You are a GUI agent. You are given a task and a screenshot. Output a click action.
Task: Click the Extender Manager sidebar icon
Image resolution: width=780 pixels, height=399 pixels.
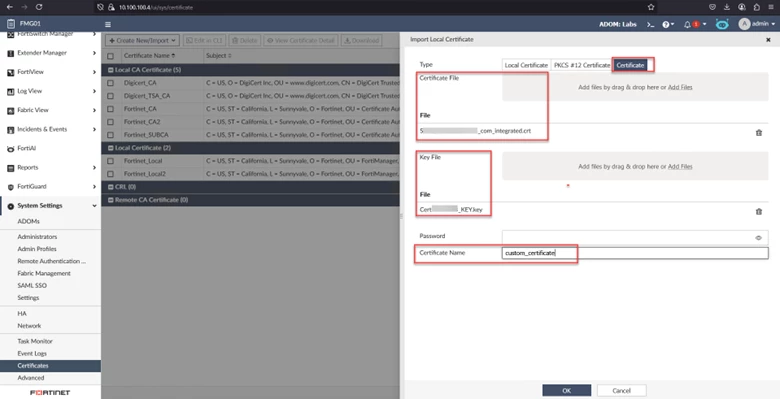point(10,53)
